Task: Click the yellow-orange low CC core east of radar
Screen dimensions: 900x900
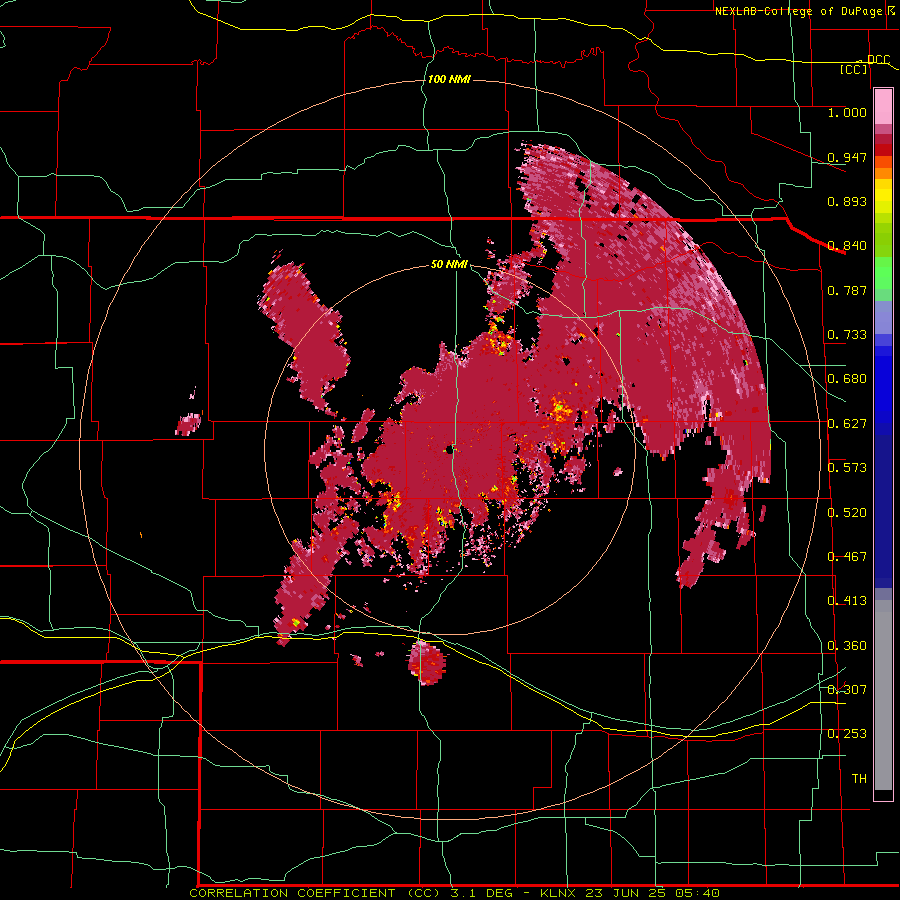Action: pos(560,410)
